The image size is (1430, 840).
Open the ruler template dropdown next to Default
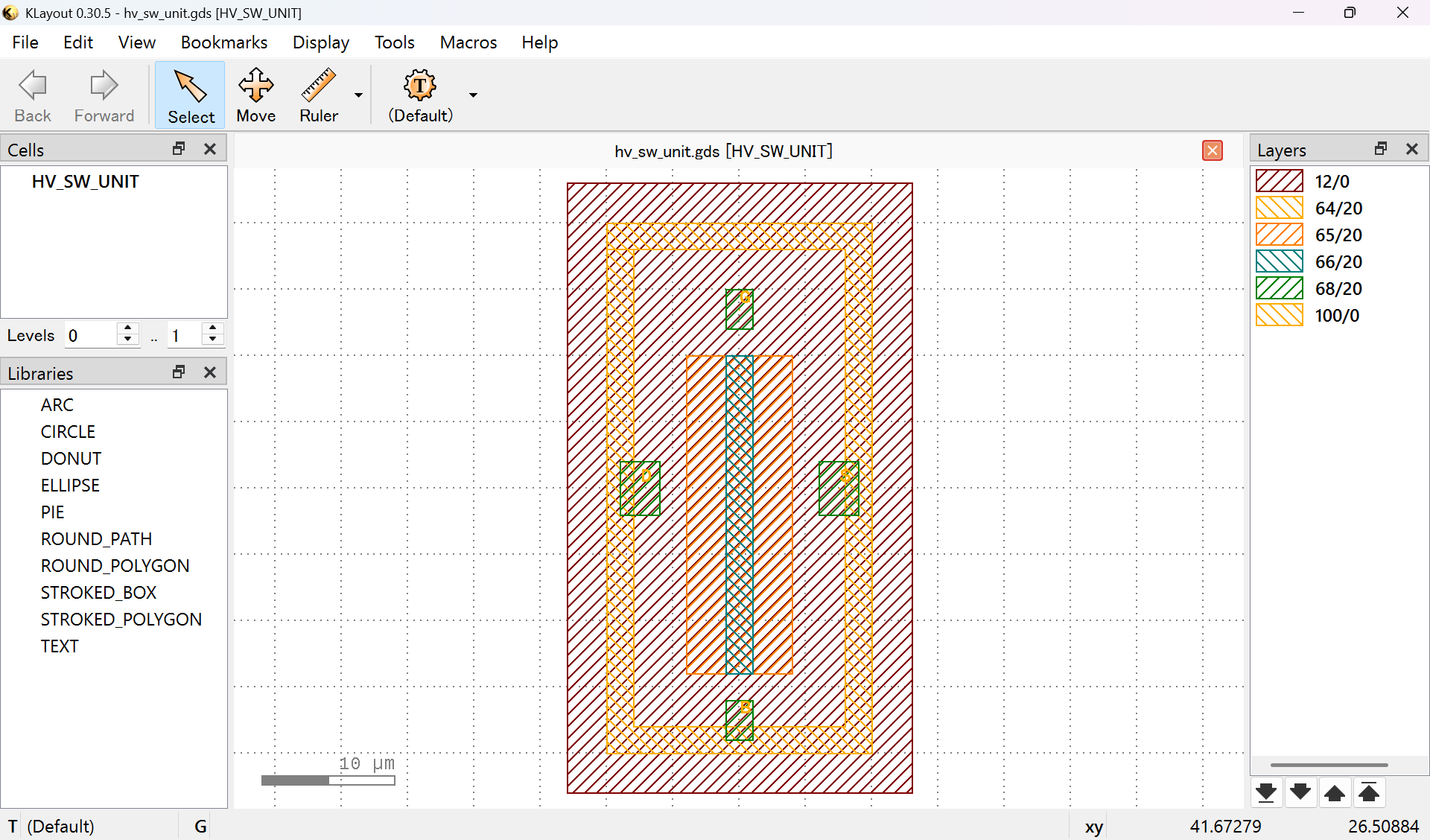[472, 95]
